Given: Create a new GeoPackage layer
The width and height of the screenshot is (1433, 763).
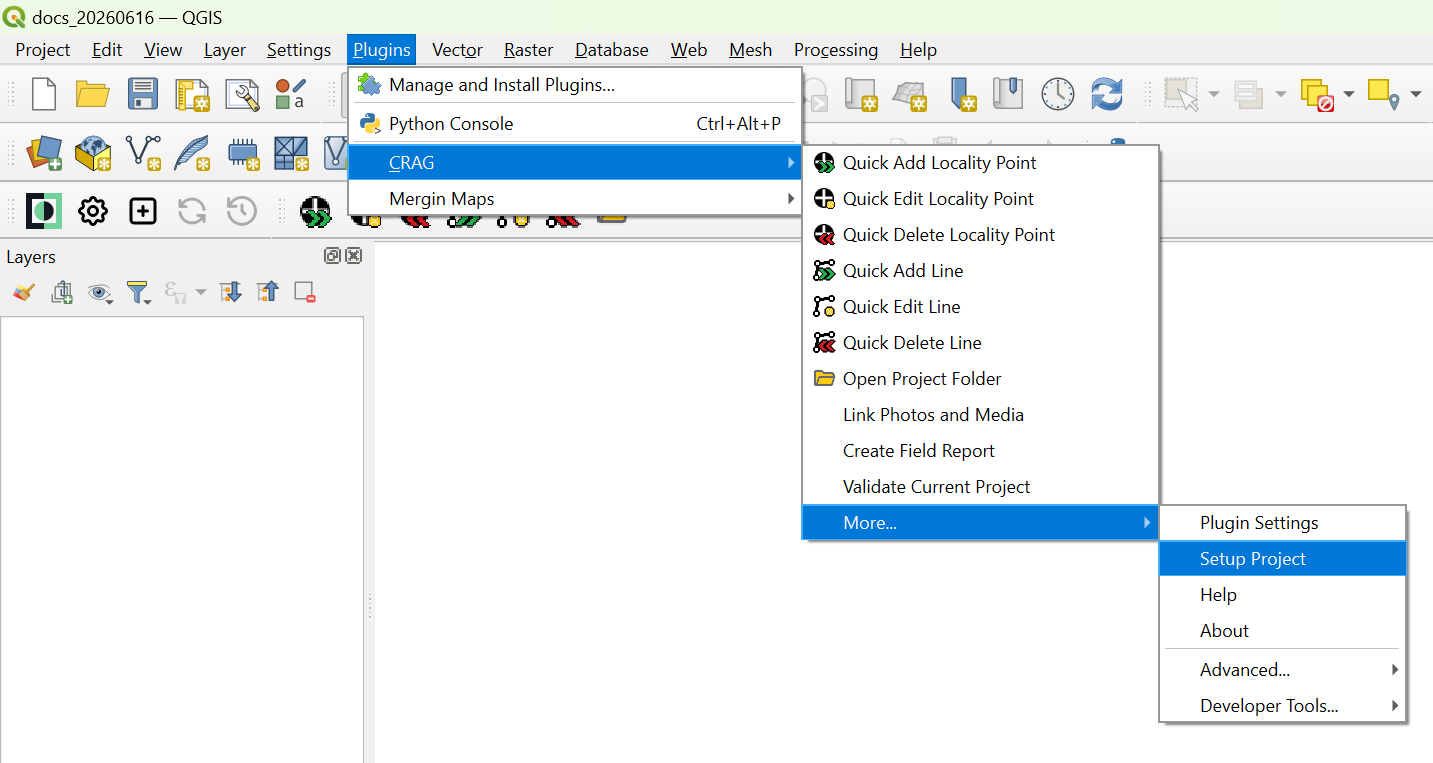Looking at the screenshot, I should [x=93, y=152].
